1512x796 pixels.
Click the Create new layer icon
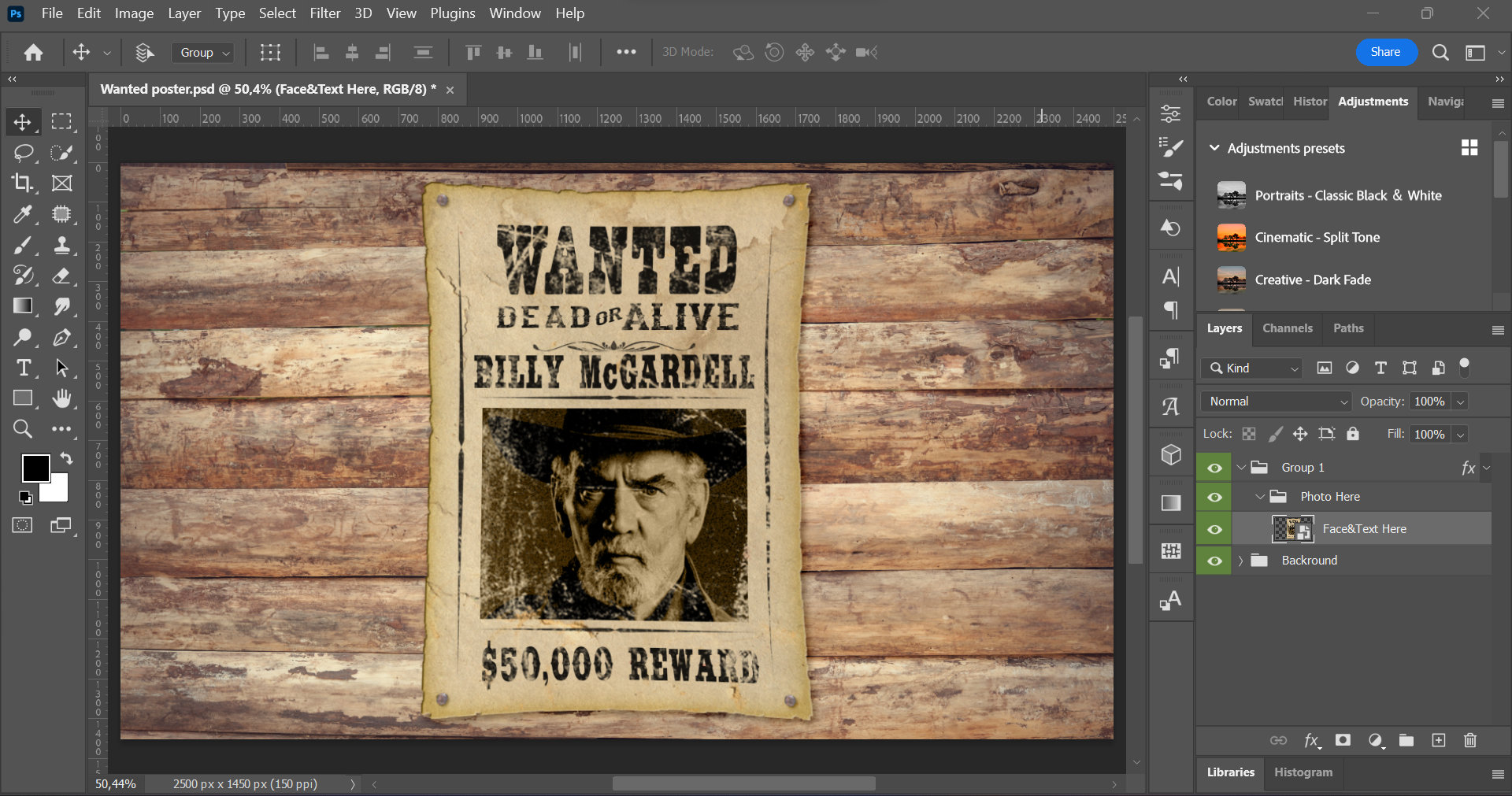pos(1440,740)
